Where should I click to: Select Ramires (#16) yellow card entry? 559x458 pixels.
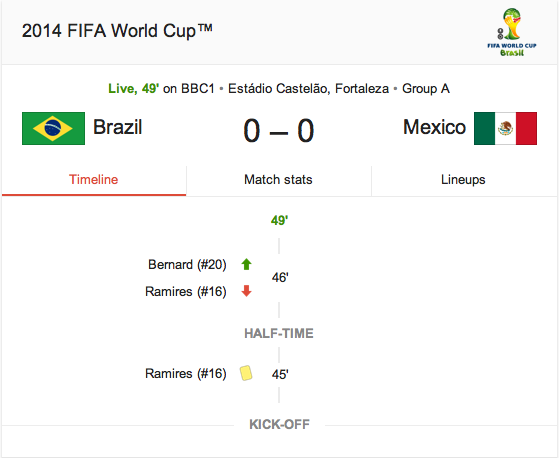[x=186, y=374]
